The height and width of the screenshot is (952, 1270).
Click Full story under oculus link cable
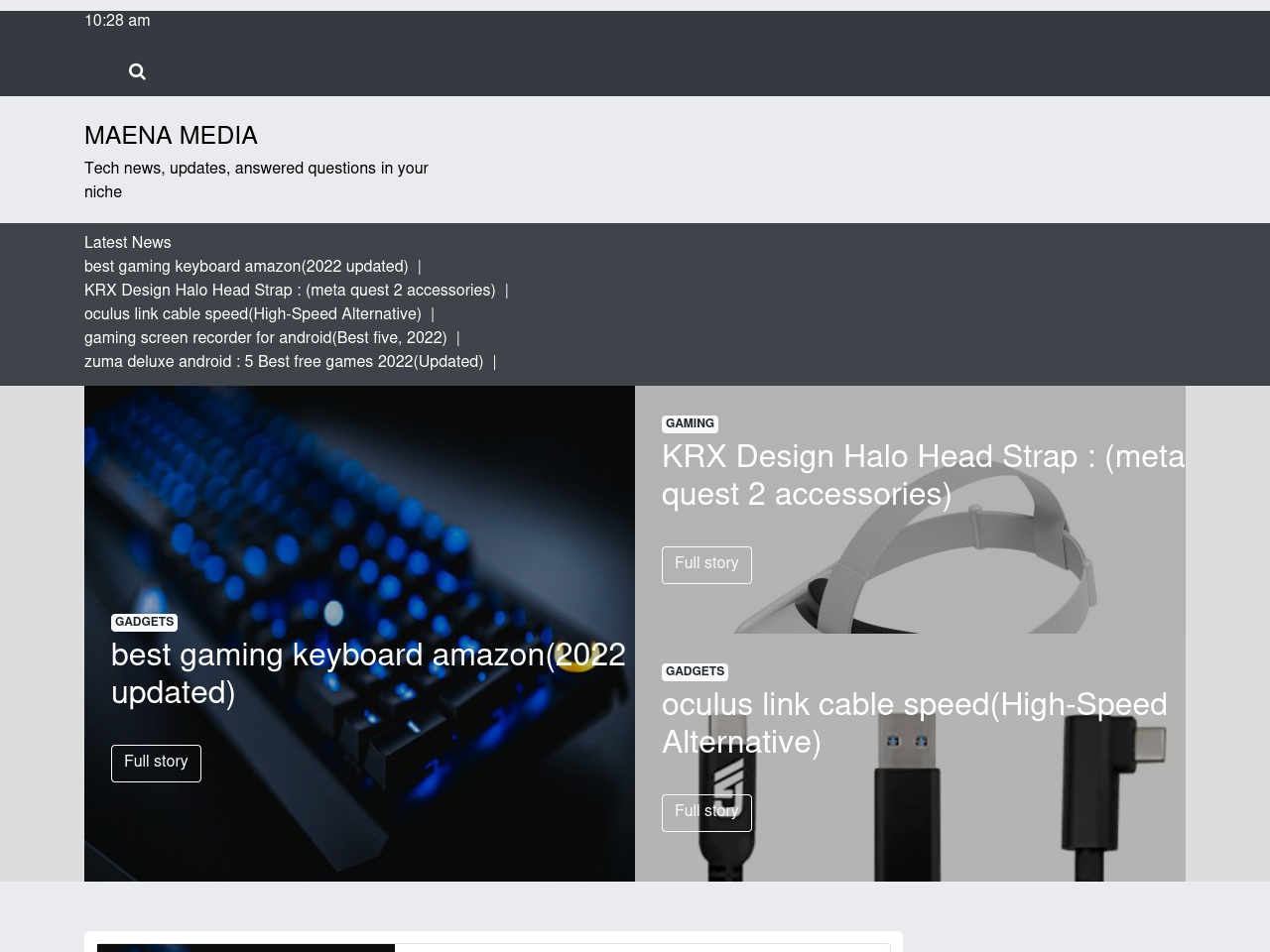706,812
